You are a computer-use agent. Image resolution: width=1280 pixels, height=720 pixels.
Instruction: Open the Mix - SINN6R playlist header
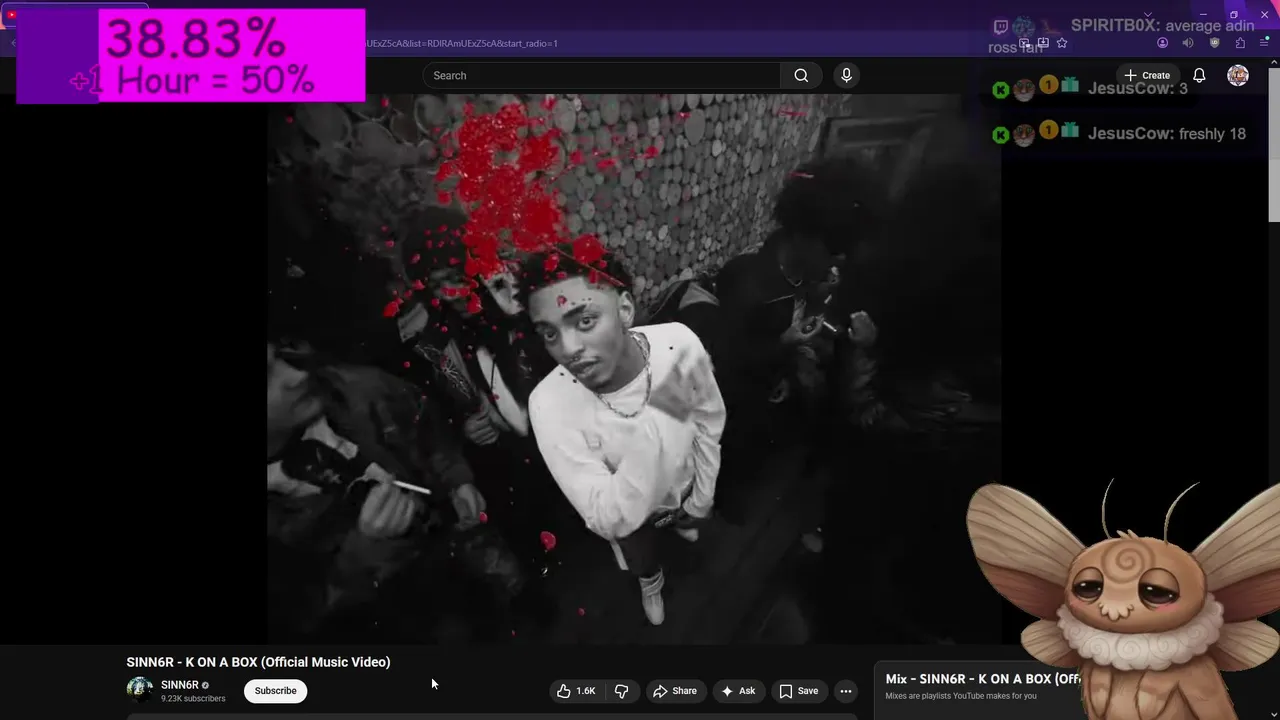tap(983, 679)
